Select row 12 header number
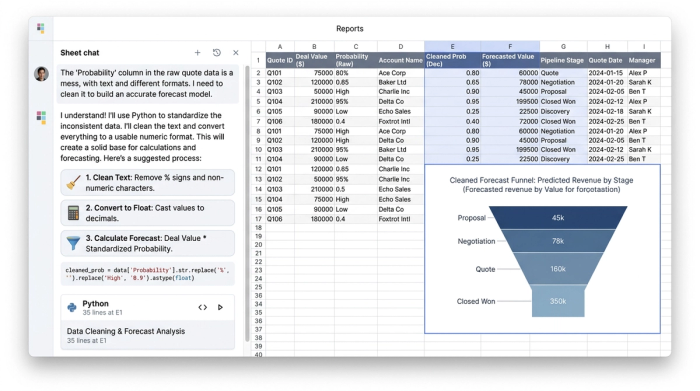 [258, 169]
